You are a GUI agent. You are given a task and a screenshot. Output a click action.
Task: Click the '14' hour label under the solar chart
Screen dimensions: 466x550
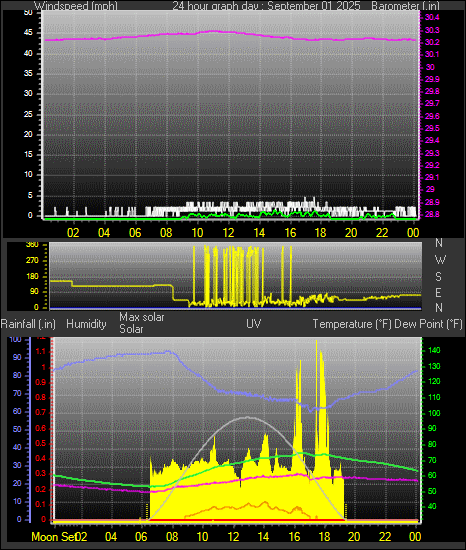point(263,537)
